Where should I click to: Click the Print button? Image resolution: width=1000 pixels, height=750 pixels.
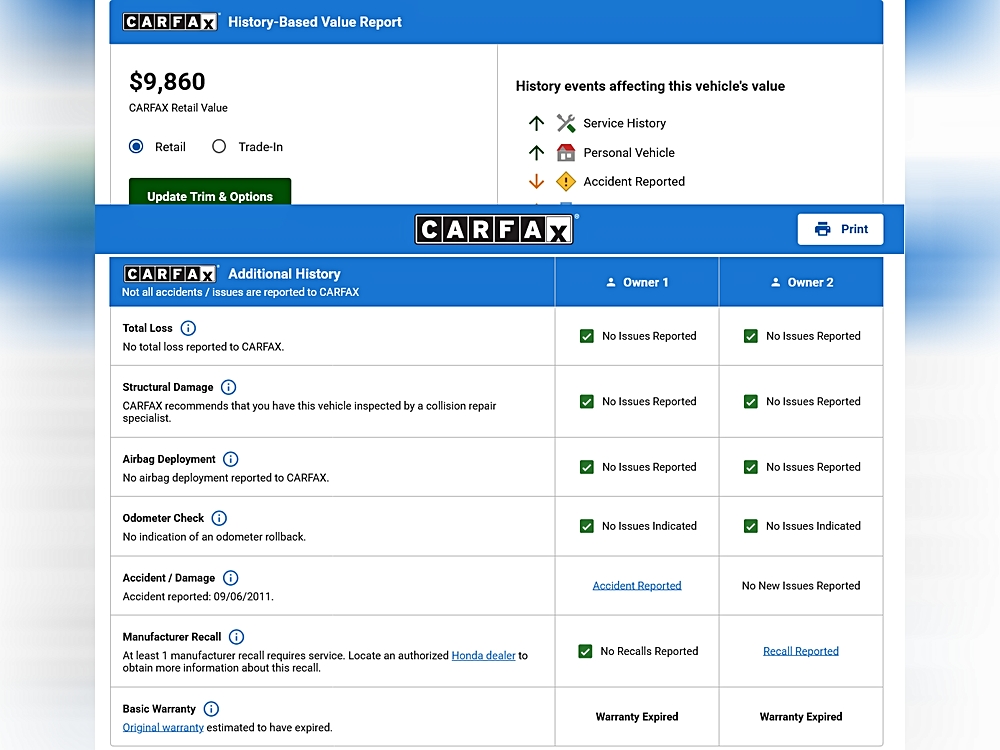click(841, 229)
